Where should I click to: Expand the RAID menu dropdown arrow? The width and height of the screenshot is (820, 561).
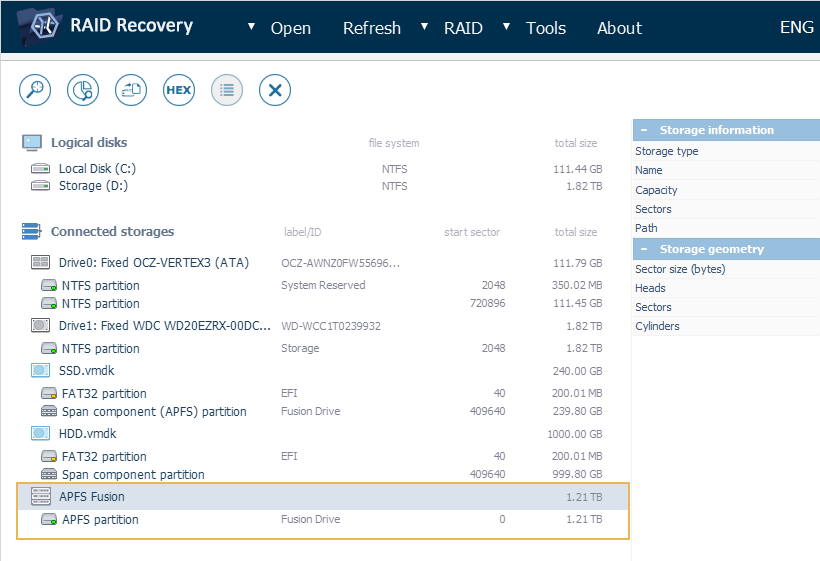click(x=425, y=26)
